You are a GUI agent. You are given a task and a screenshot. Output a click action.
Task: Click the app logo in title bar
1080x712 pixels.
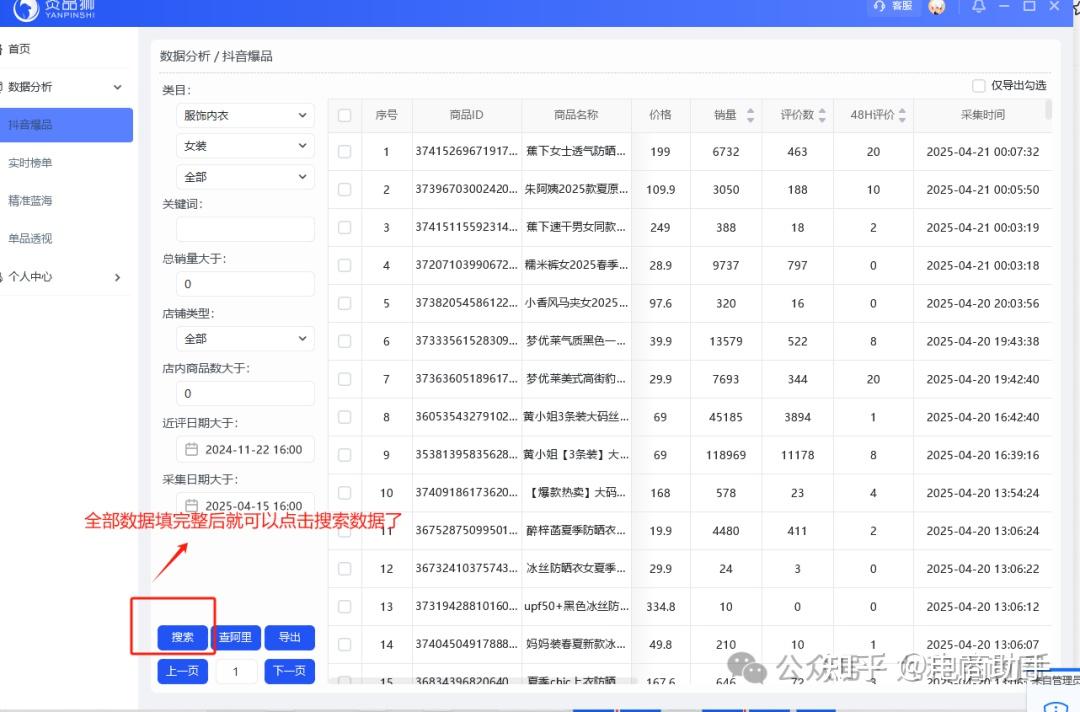[26, 9]
